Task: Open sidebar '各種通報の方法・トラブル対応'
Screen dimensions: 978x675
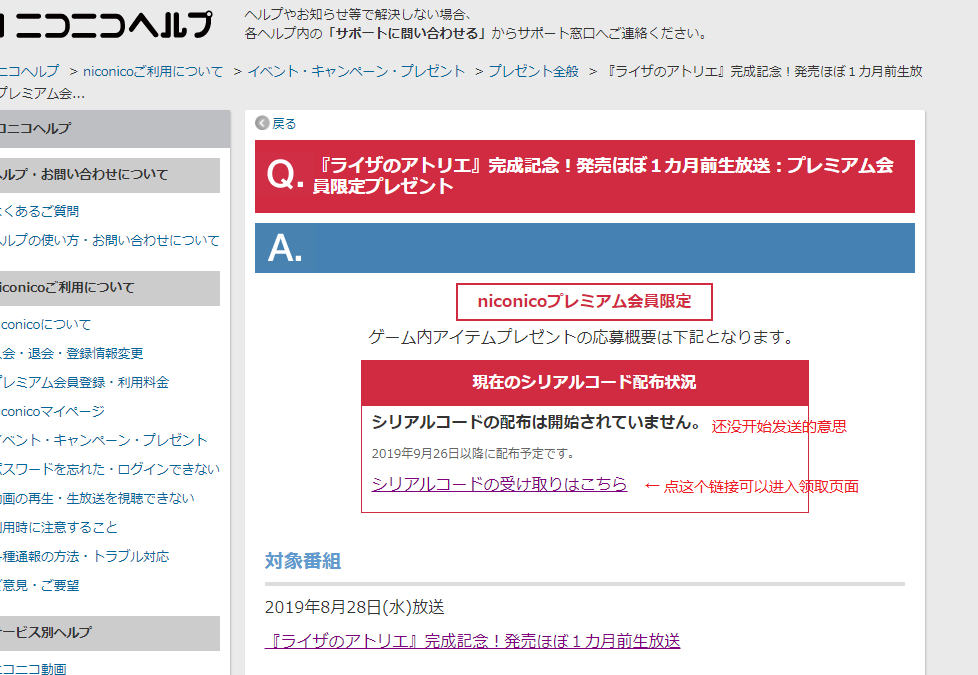Action: pyautogui.click(x=84, y=556)
